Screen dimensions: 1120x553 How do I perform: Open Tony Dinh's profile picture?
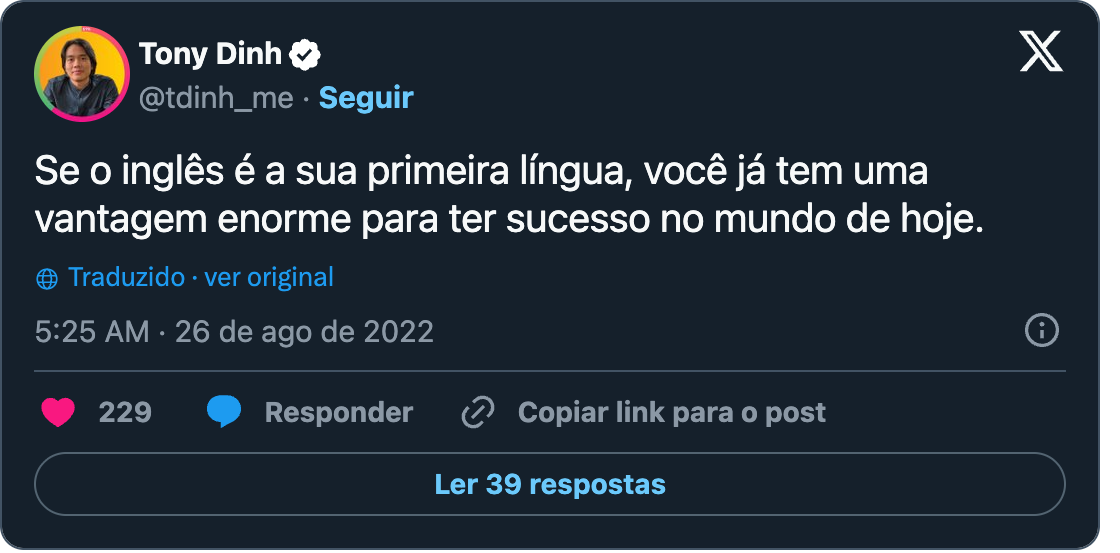[81, 76]
